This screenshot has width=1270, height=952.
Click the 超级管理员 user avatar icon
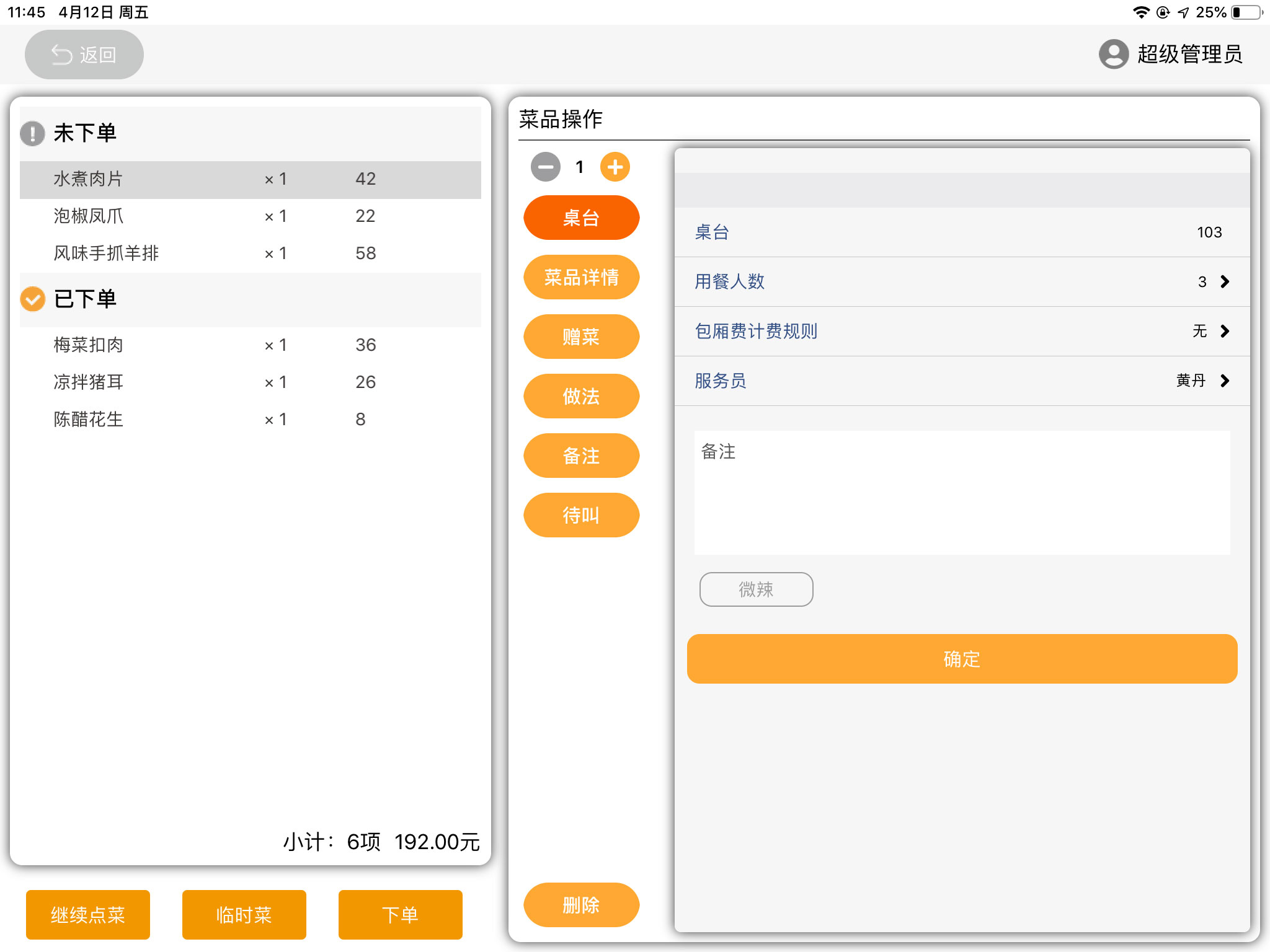[1113, 55]
